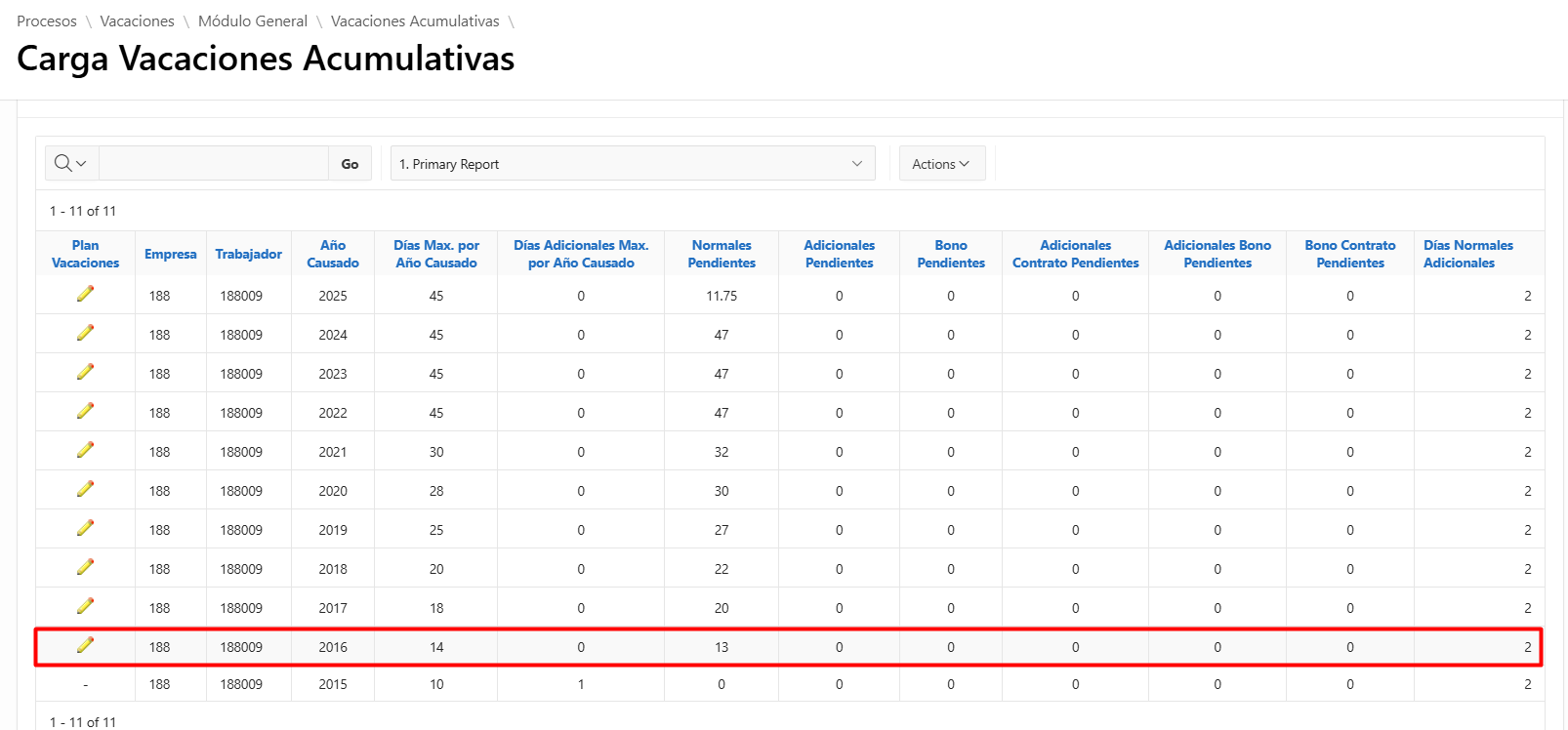Click the edit pencil for year 2024
The height and width of the screenshot is (730, 1568).
[x=86, y=333]
